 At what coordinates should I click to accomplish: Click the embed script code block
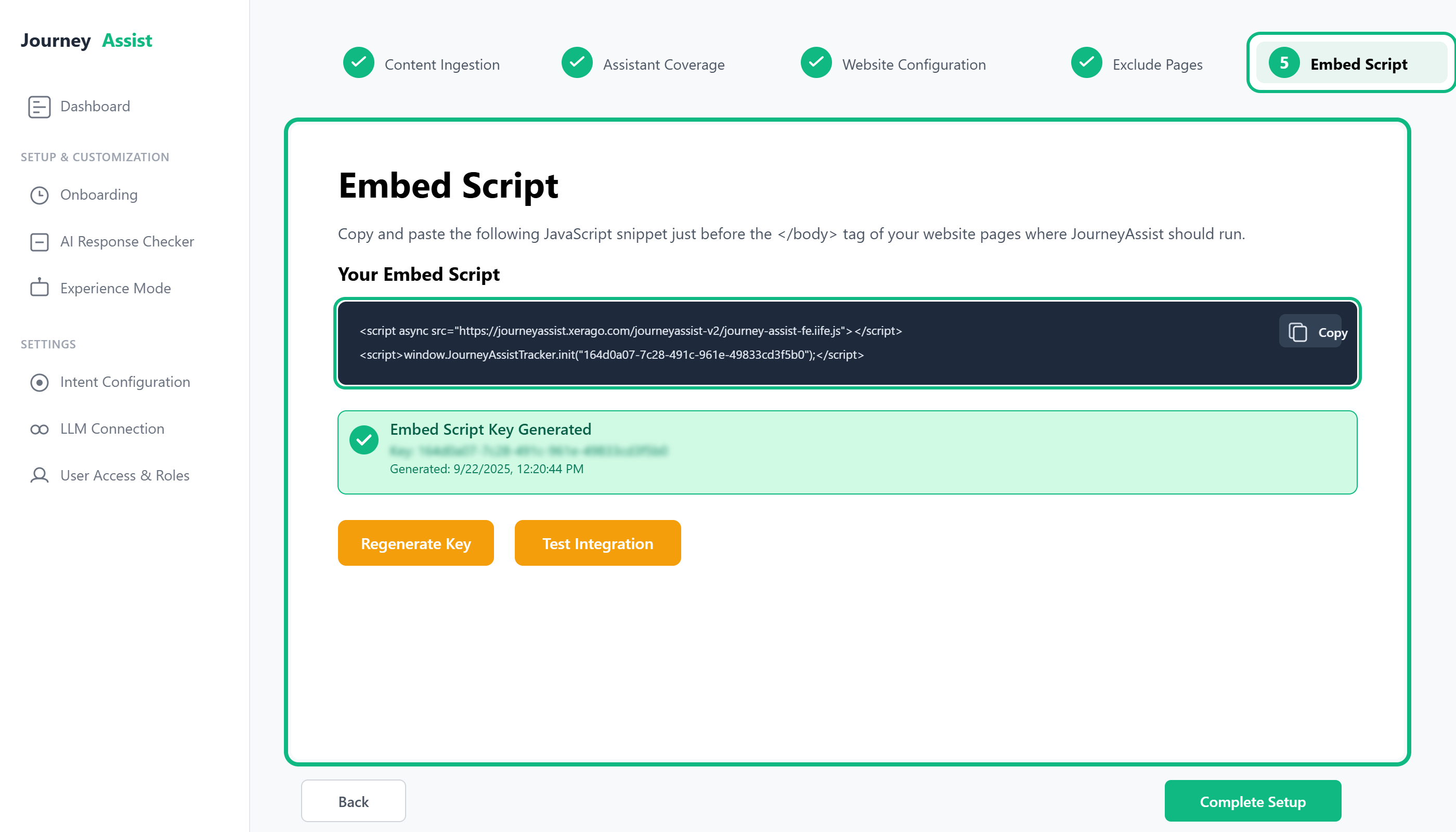tap(848, 343)
